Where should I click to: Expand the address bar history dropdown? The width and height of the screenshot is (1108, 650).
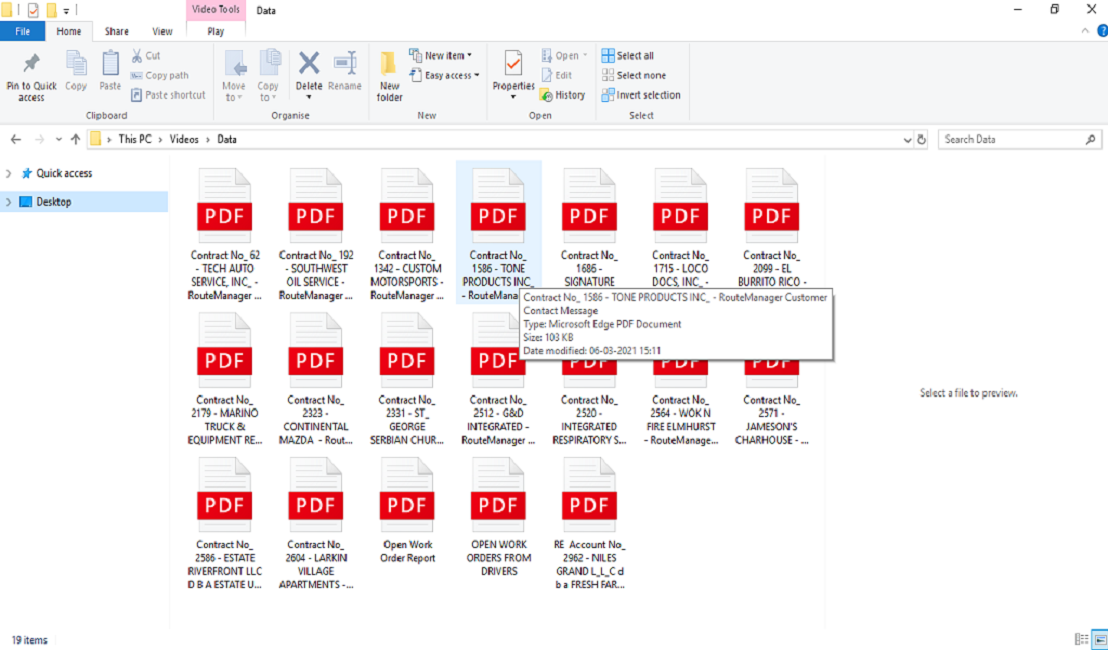point(907,139)
